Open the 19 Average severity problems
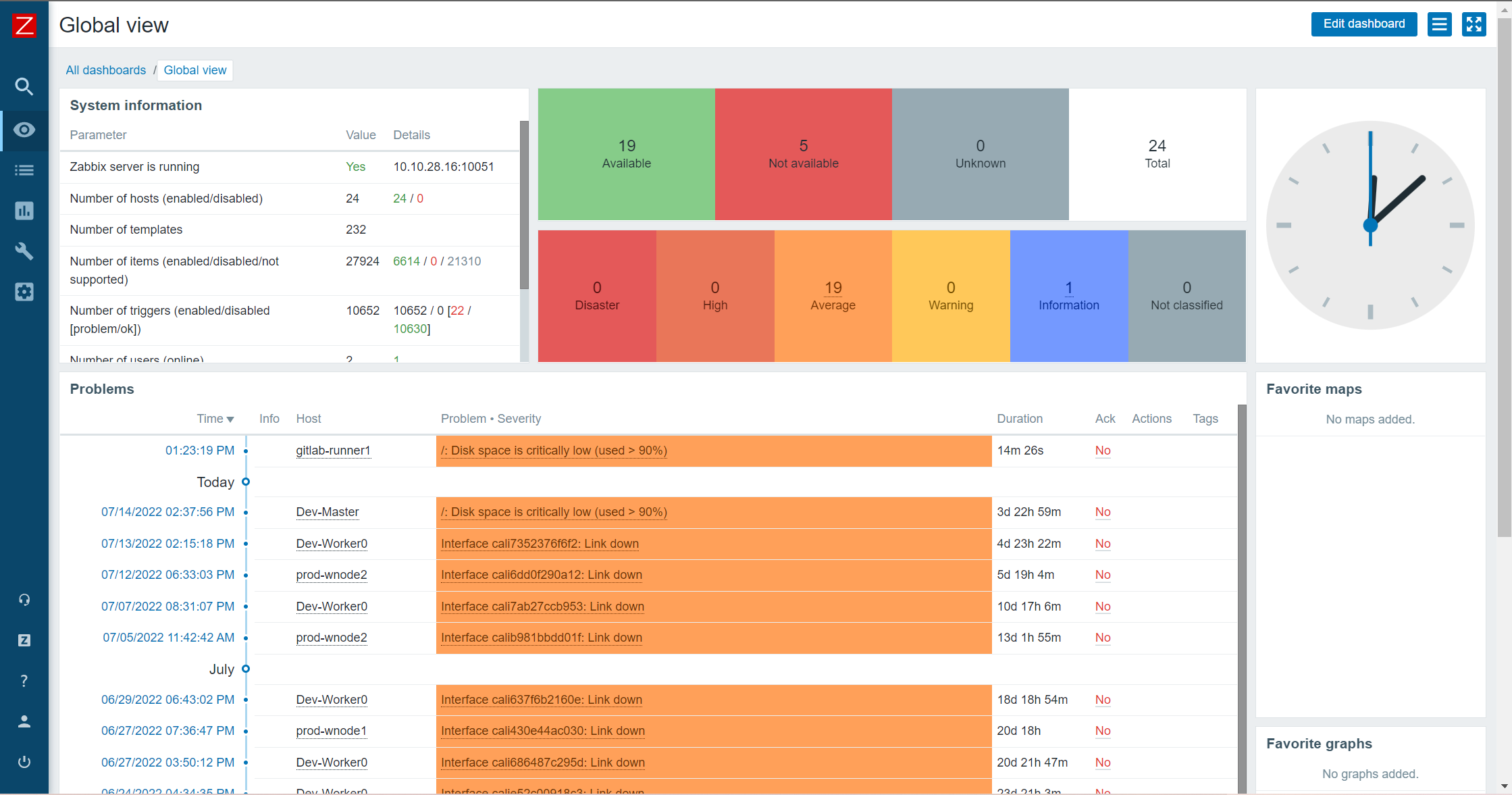The height and width of the screenshot is (795, 1512). coord(833,288)
